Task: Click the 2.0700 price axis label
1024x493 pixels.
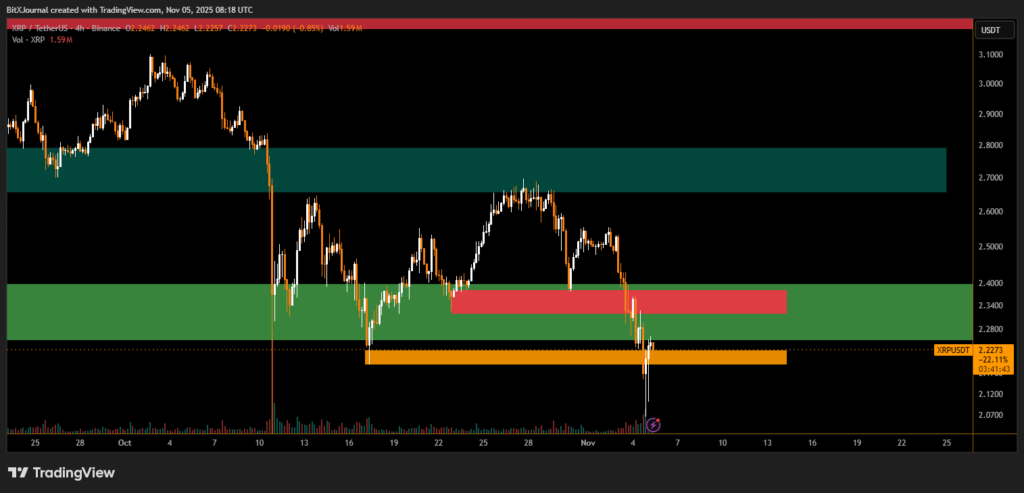Action: pos(992,415)
